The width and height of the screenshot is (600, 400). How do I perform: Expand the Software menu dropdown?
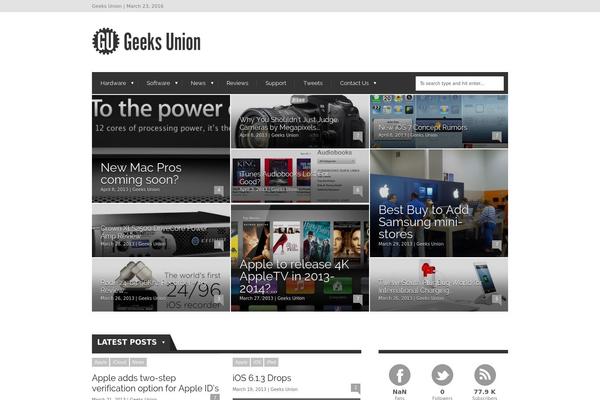[176, 83]
